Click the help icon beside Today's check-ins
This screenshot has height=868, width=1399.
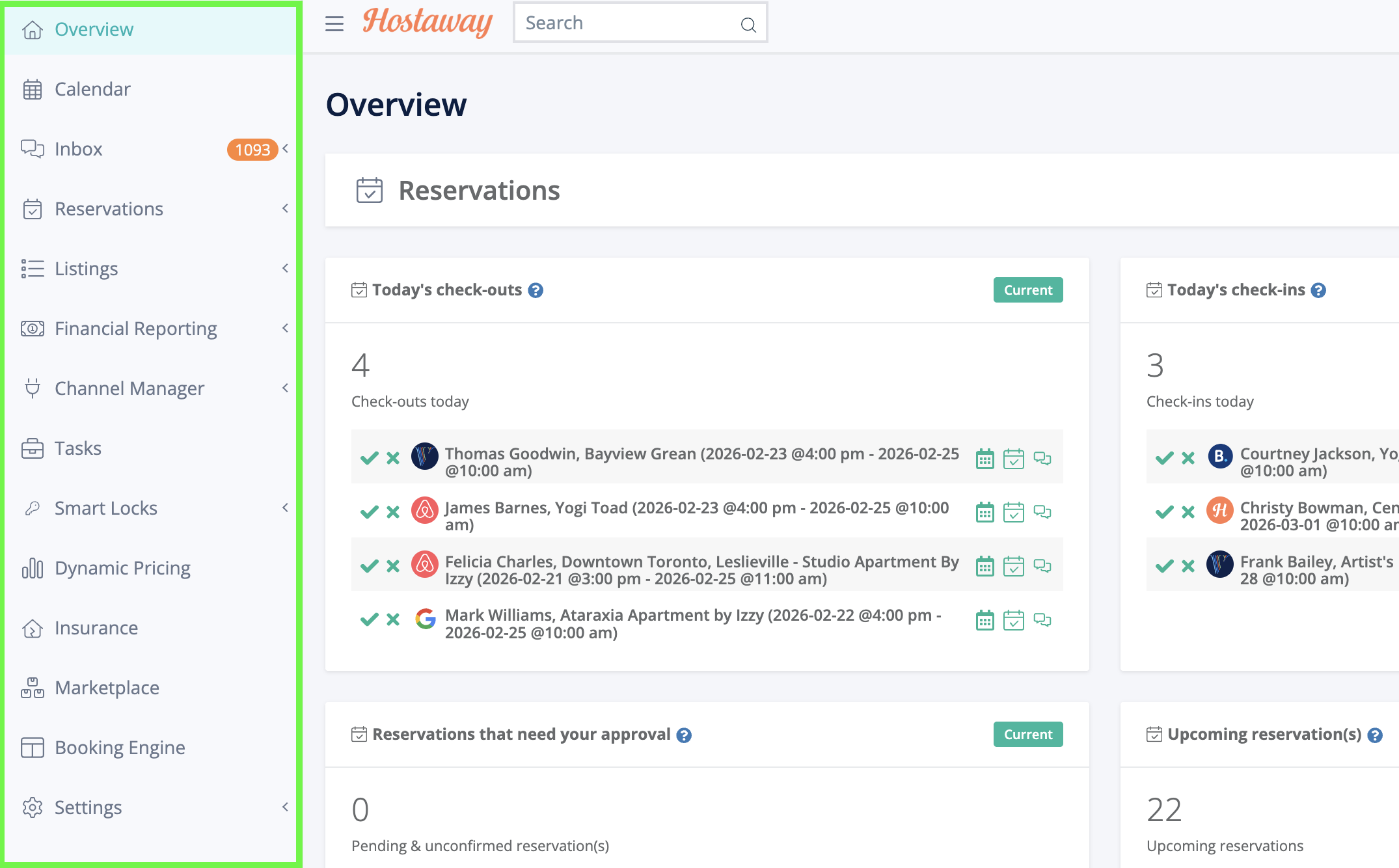(1318, 290)
